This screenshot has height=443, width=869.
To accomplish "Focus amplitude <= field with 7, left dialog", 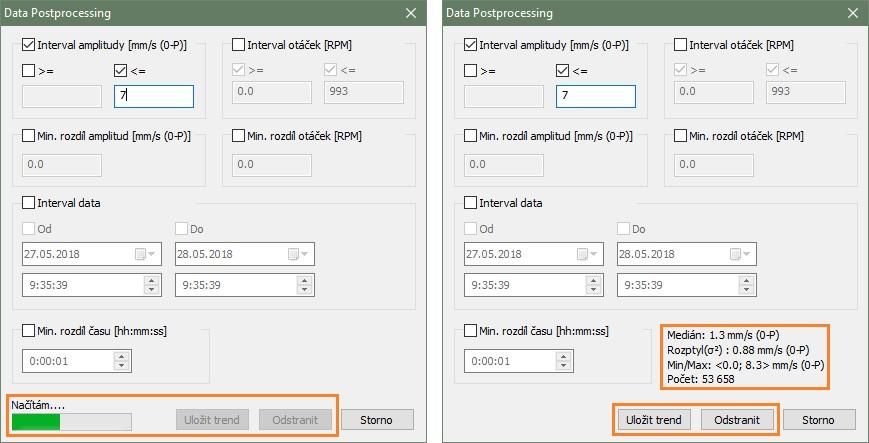I will [x=154, y=96].
